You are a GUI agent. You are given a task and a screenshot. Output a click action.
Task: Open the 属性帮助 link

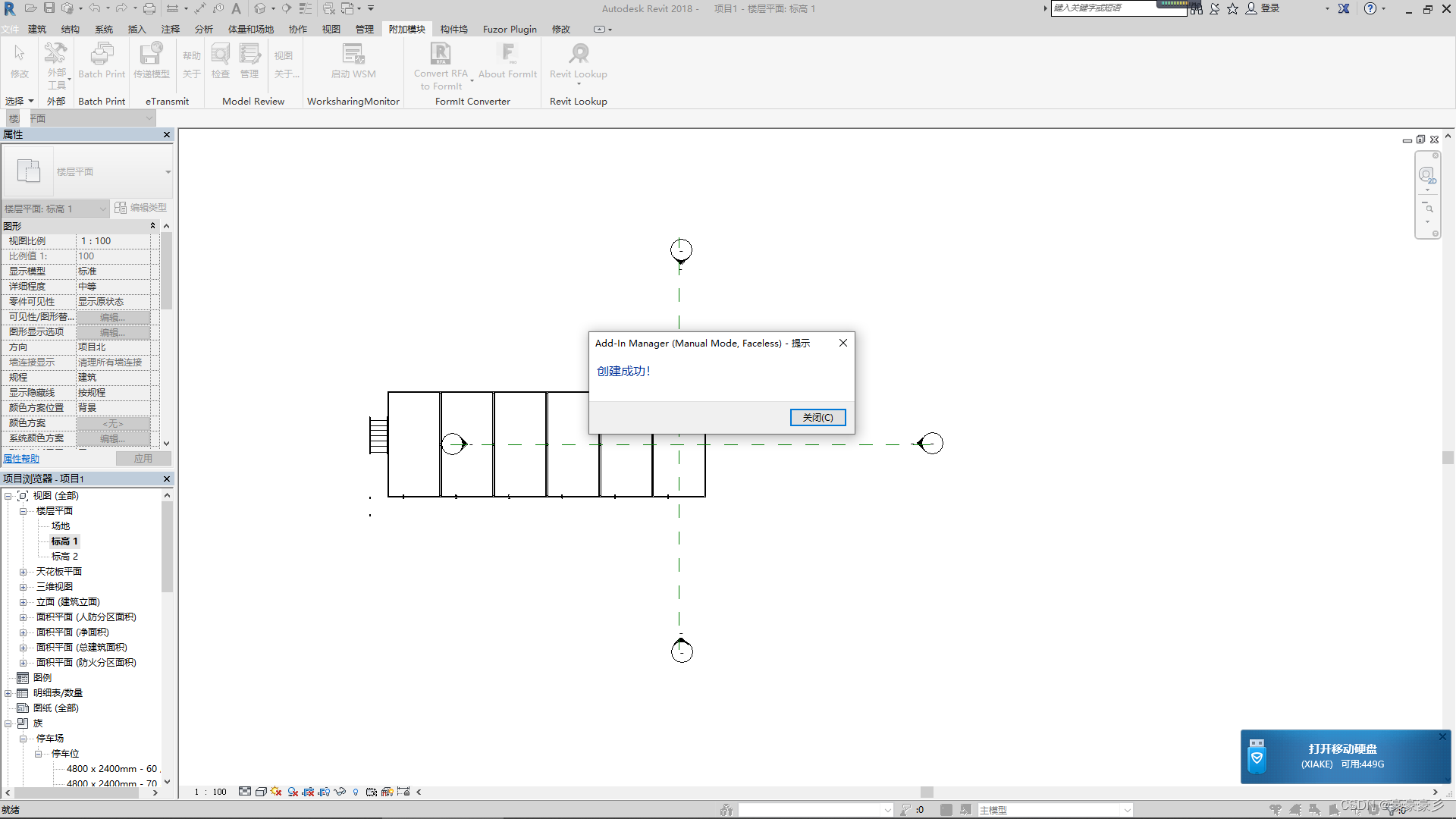tap(21, 459)
